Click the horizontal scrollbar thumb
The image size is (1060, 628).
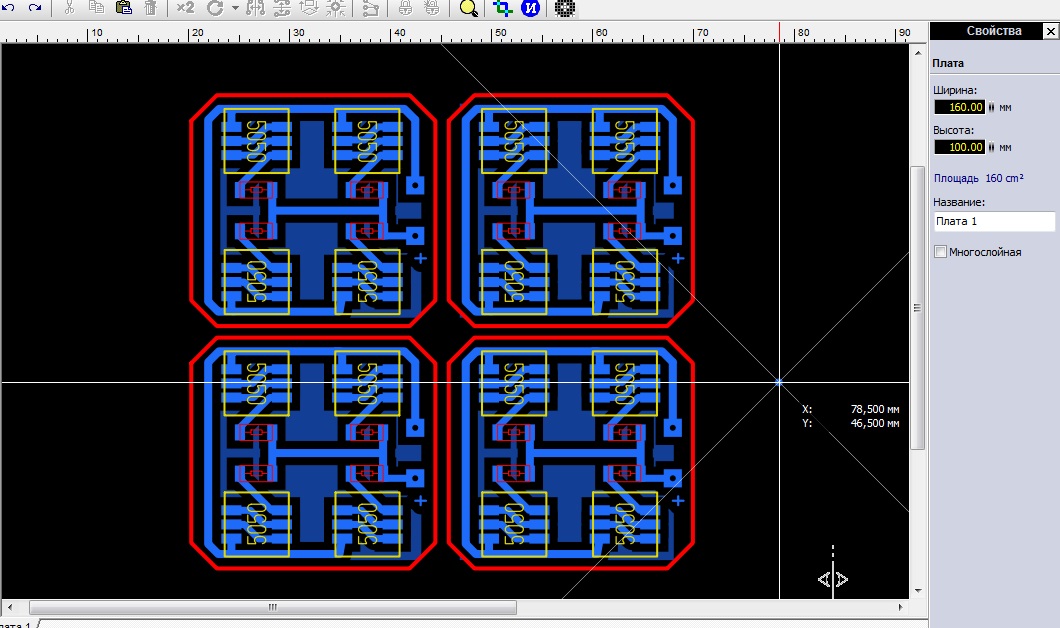(272, 607)
